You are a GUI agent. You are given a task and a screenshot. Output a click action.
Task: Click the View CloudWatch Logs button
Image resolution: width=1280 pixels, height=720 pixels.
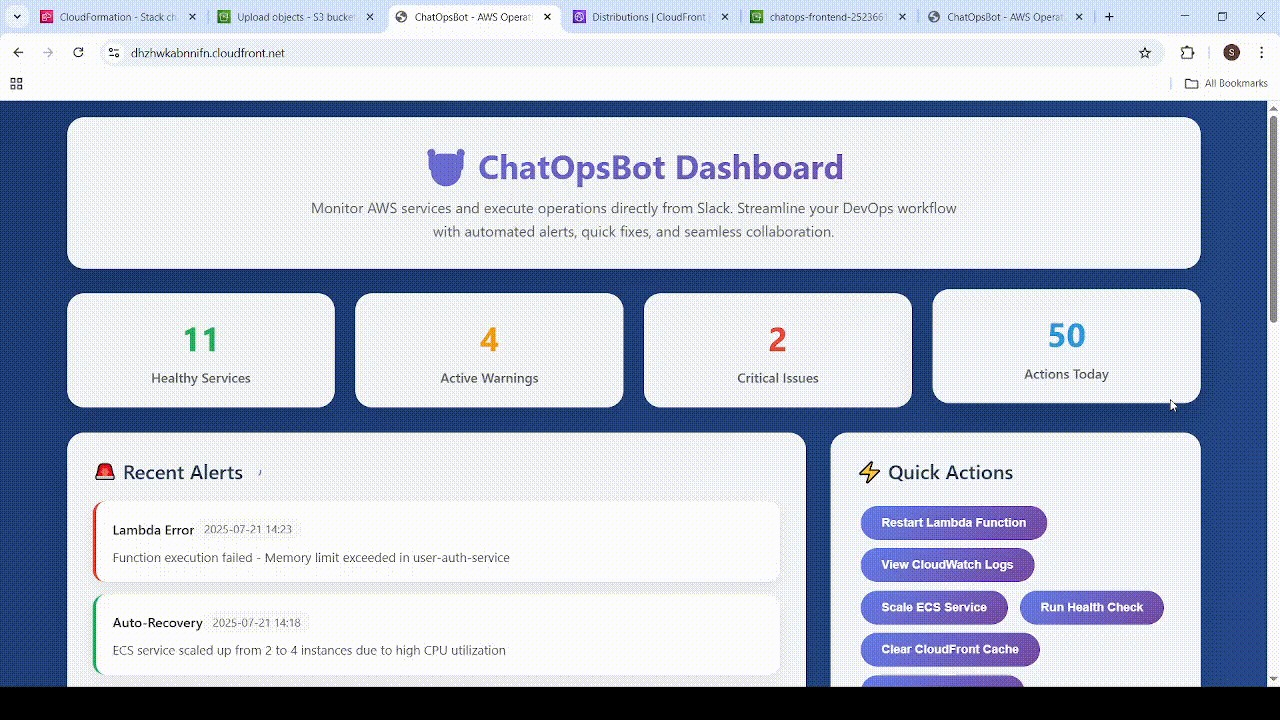click(x=946, y=564)
